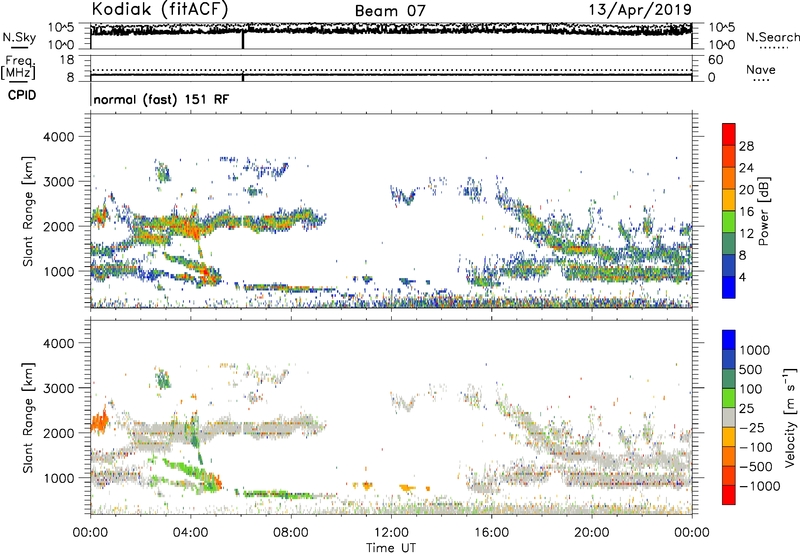Pick the blue top segment of the velocity colorbar
The image size is (800, 554).
(729, 340)
